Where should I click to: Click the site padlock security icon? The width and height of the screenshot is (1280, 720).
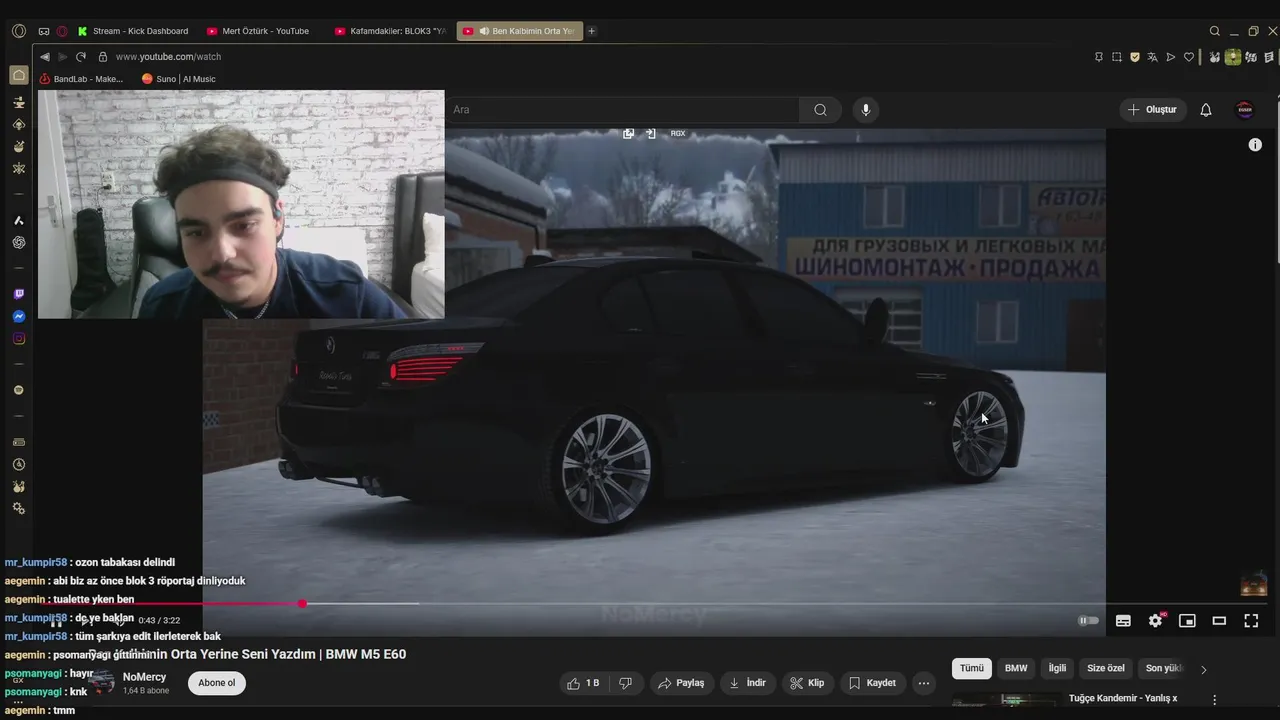[102, 57]
